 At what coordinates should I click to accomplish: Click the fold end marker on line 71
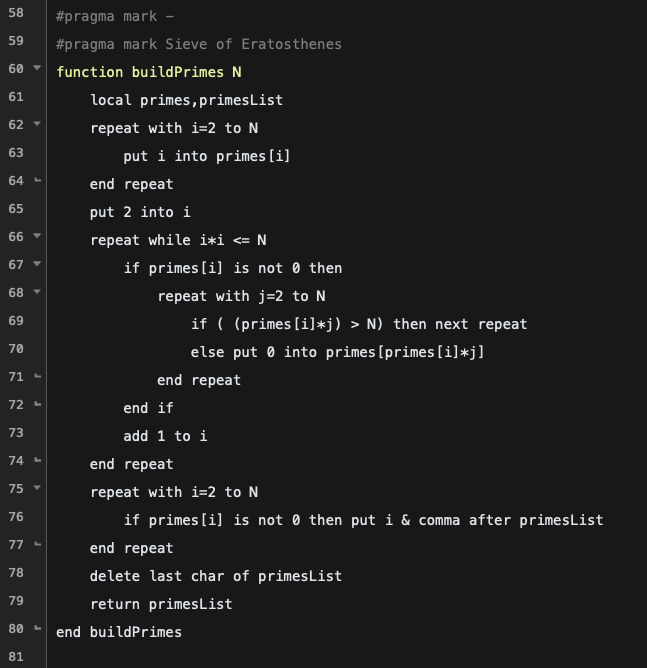coord(37,377)
